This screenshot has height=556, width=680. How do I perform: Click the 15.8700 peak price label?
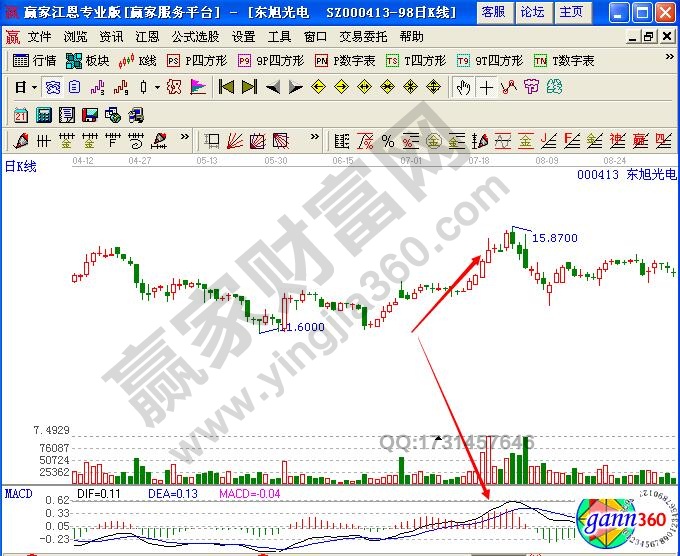pos(554,238)
